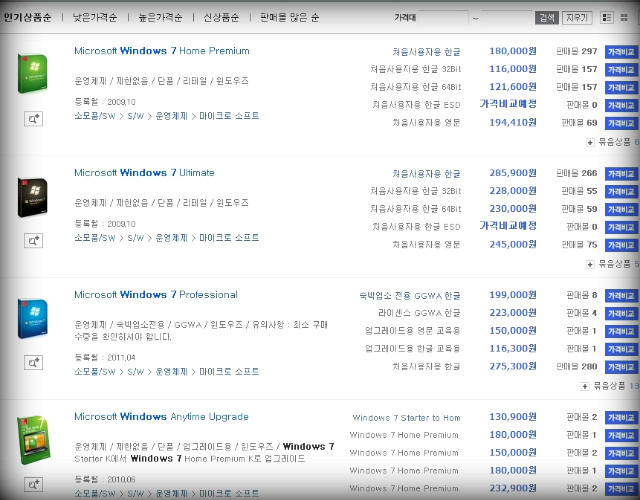Open 라이센스 GGWA 한글 option
This screenshot has width=640, height=500.
pyautogui.click(x=419, y=313)
